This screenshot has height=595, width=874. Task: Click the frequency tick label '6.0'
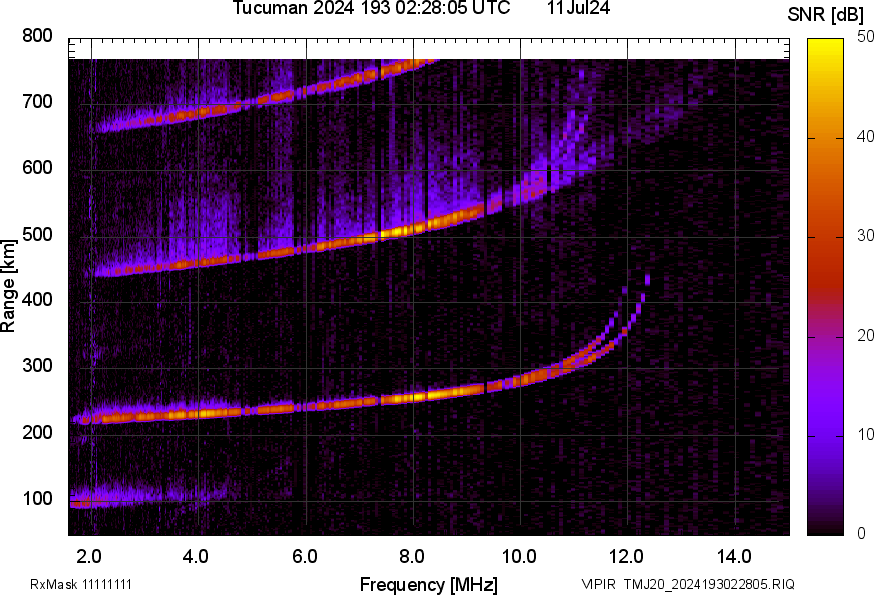[304, 557]
